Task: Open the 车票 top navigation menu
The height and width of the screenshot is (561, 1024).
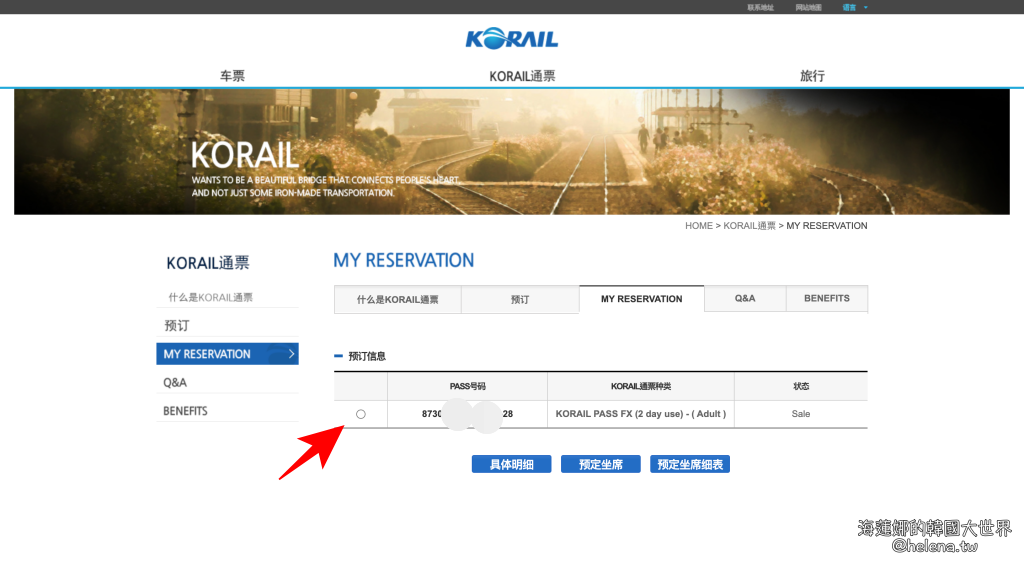Action: (x=232, y=76)
